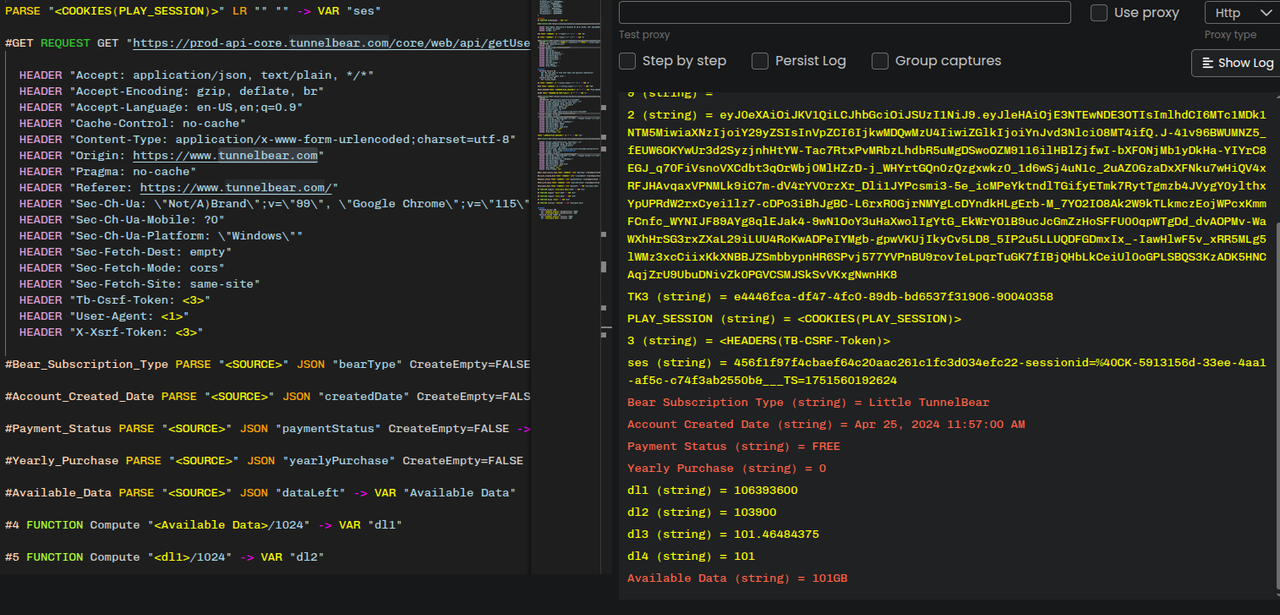
Task: Focus the Test proxy input field
Action: click(x=845, y=12)
